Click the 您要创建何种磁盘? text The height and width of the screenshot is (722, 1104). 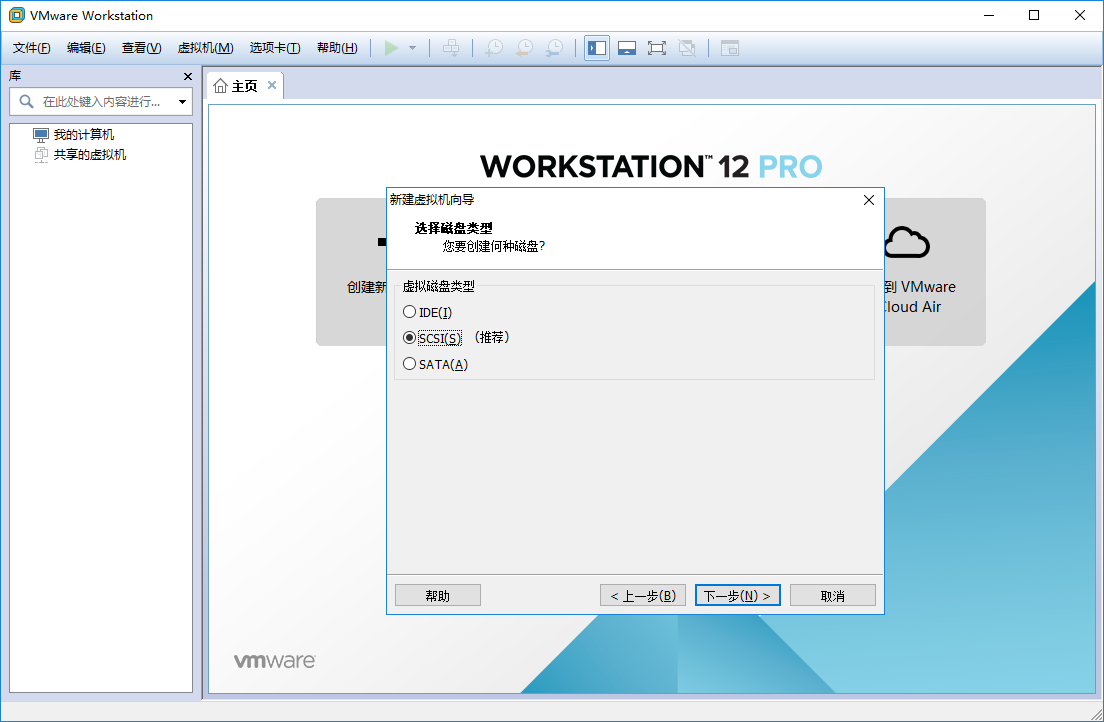coord(494,247)
